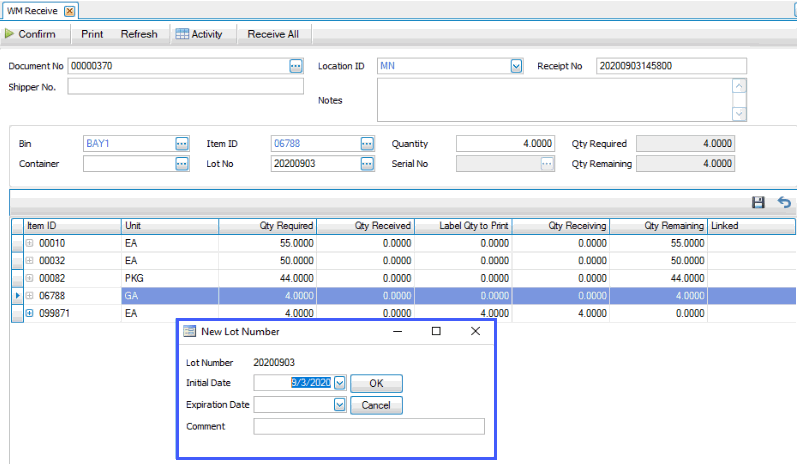Click the save icon above the grid
The width and height of the screenshot is (797, 464).
point(758,203)
